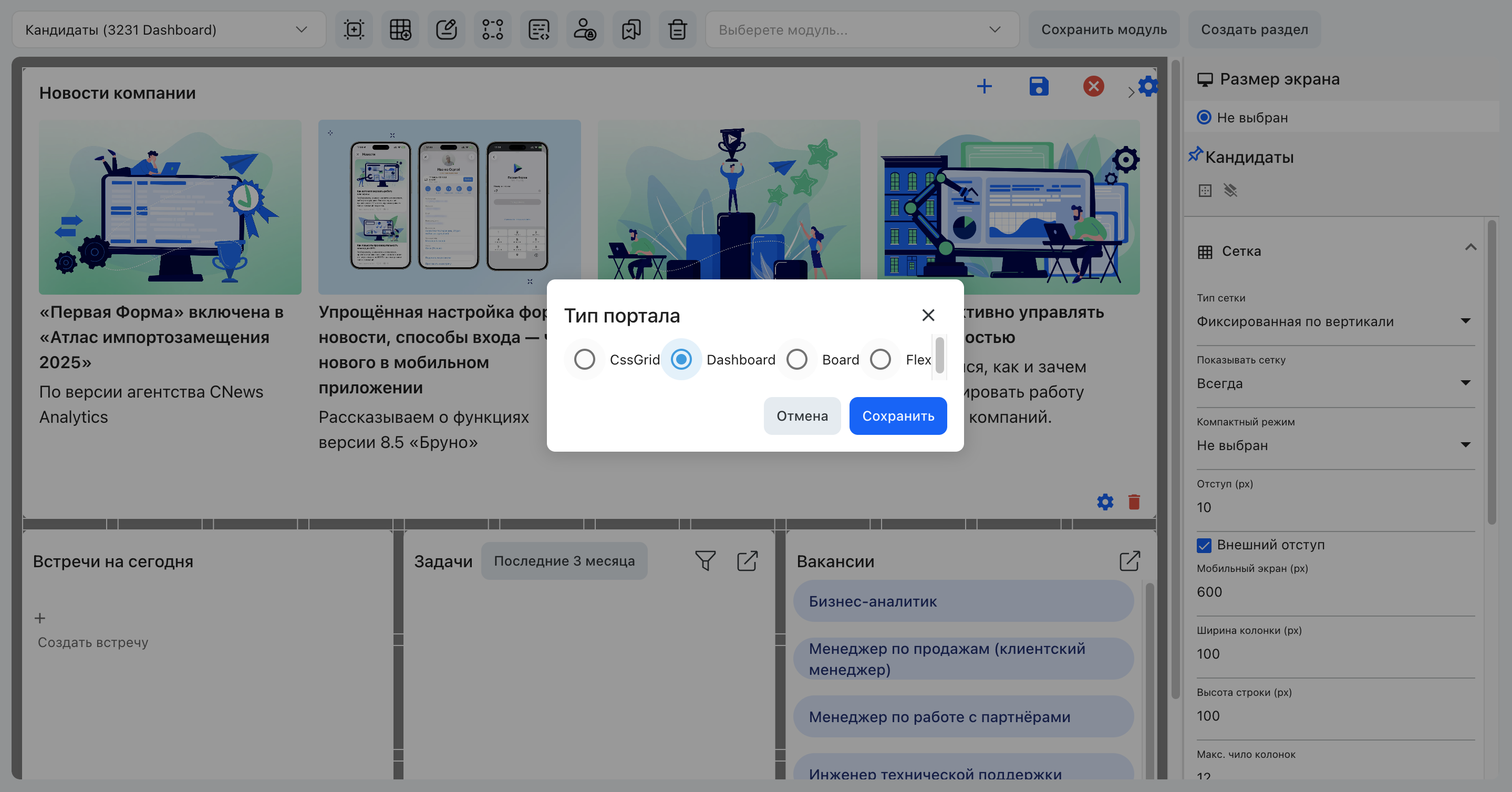
Task: Select the CssGrid portal type
Action: coord(584,359)
